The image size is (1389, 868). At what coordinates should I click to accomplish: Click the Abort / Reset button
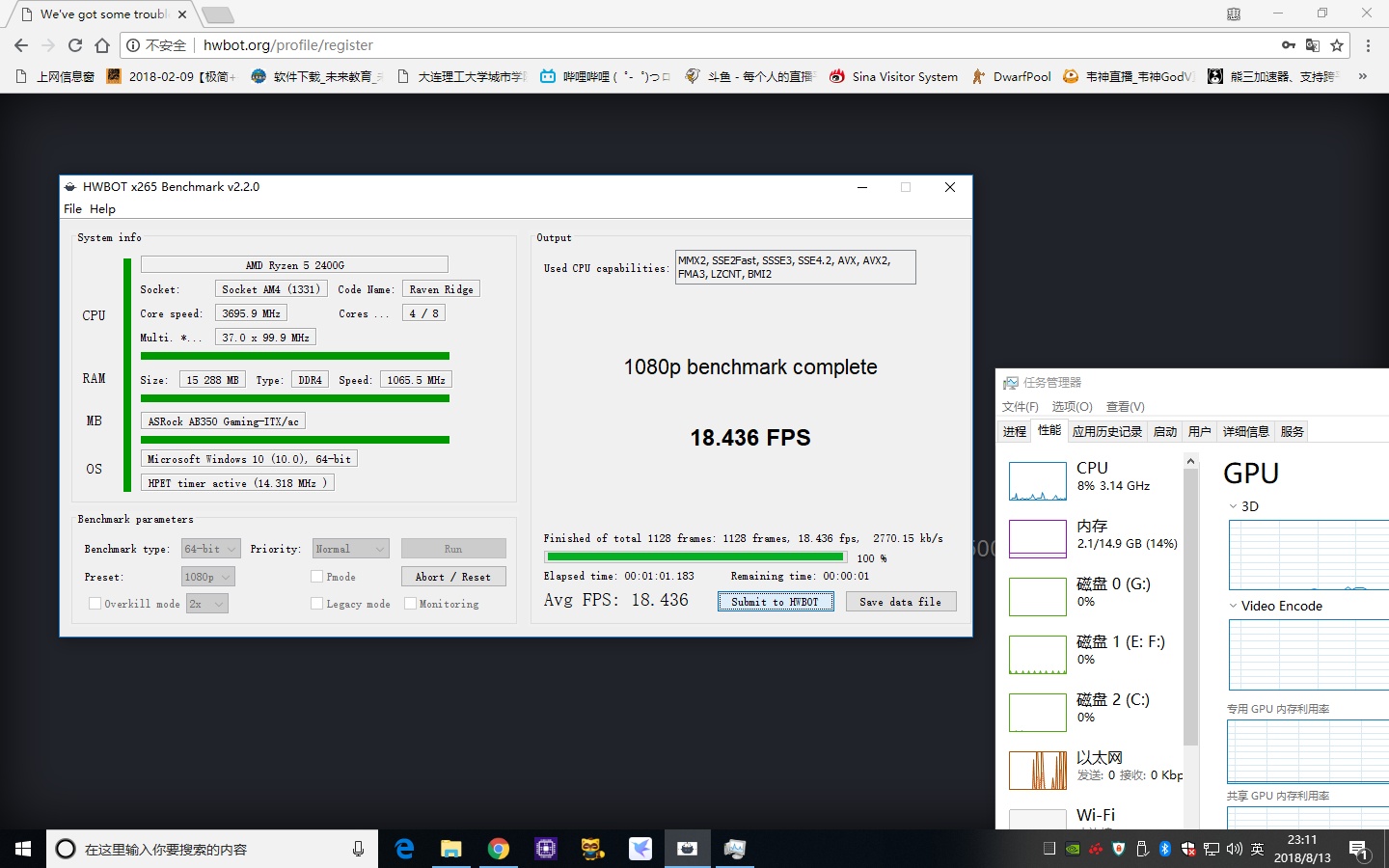tap(453, 577)
